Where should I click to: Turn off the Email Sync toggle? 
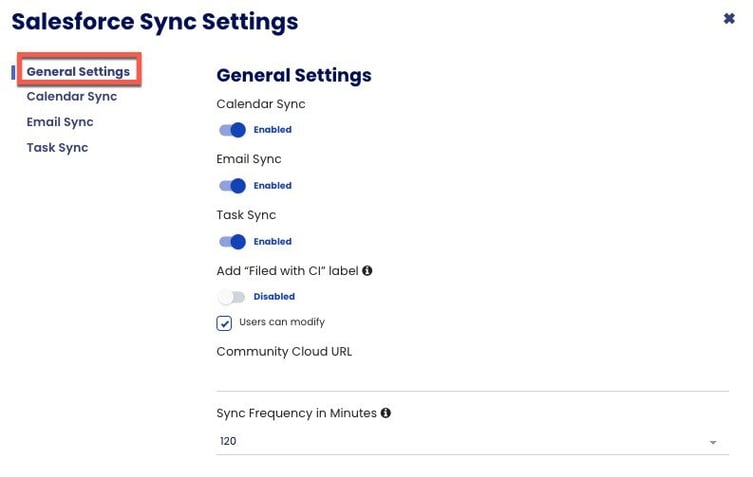tap(232, 185)
